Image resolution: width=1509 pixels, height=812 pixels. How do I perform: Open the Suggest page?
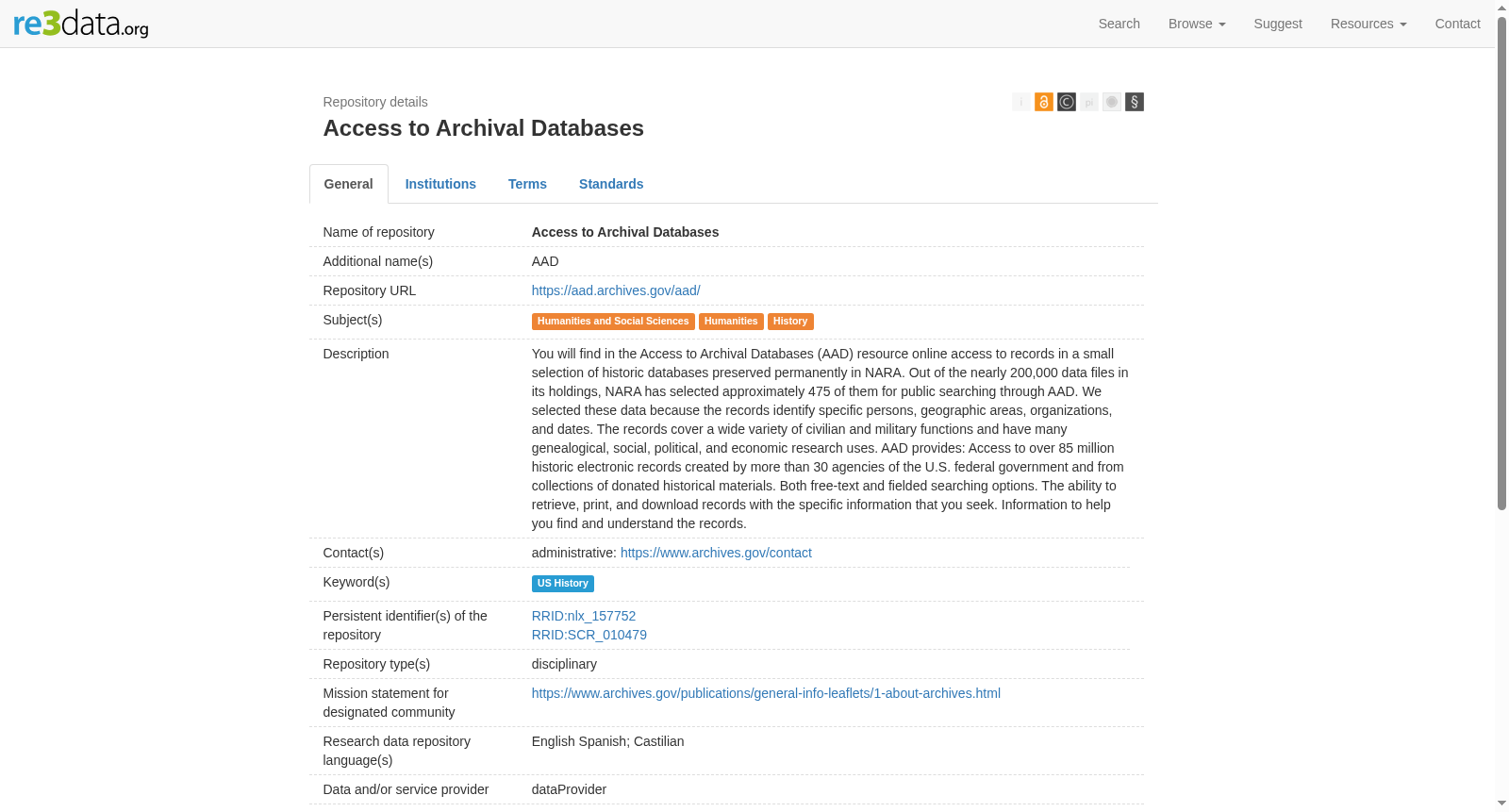(x=1278, y=24)
